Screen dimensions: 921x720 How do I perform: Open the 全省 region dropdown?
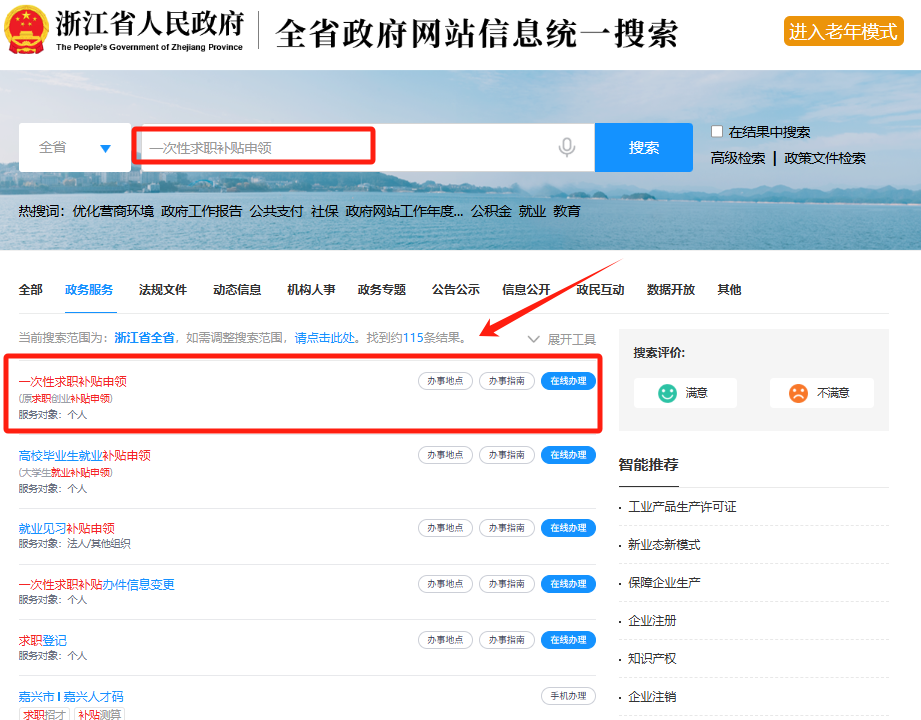click(75, 147)
